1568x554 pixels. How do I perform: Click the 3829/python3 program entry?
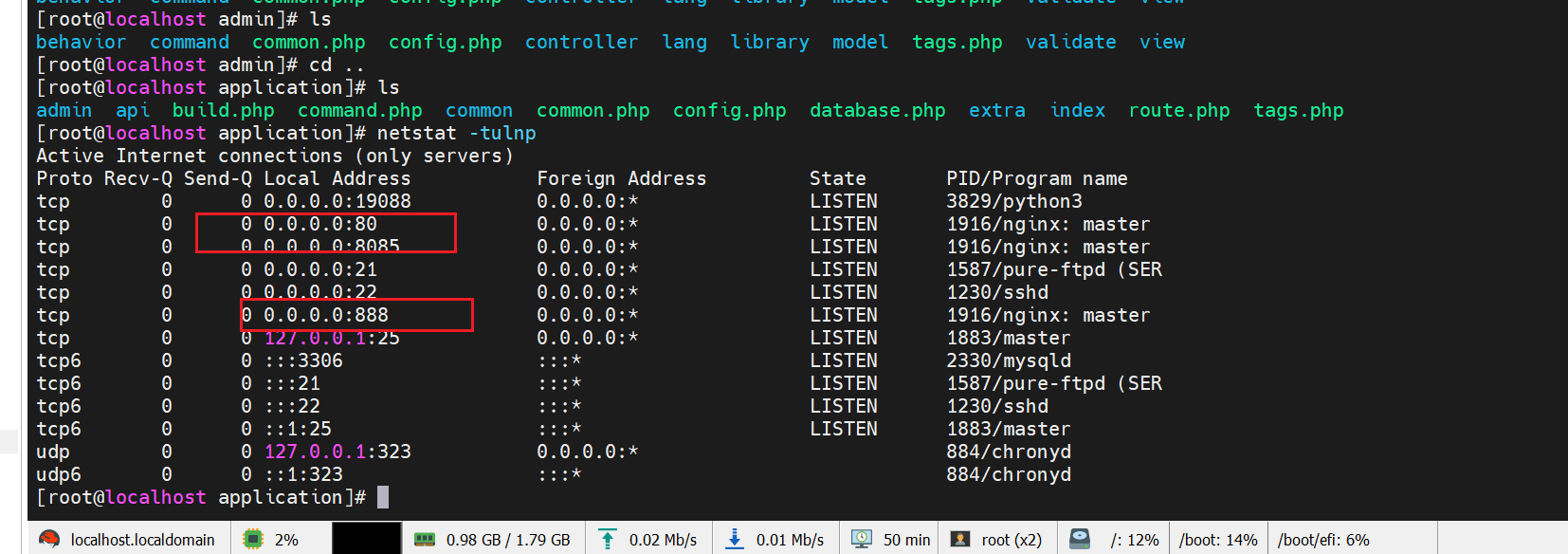coord(1013,201)
